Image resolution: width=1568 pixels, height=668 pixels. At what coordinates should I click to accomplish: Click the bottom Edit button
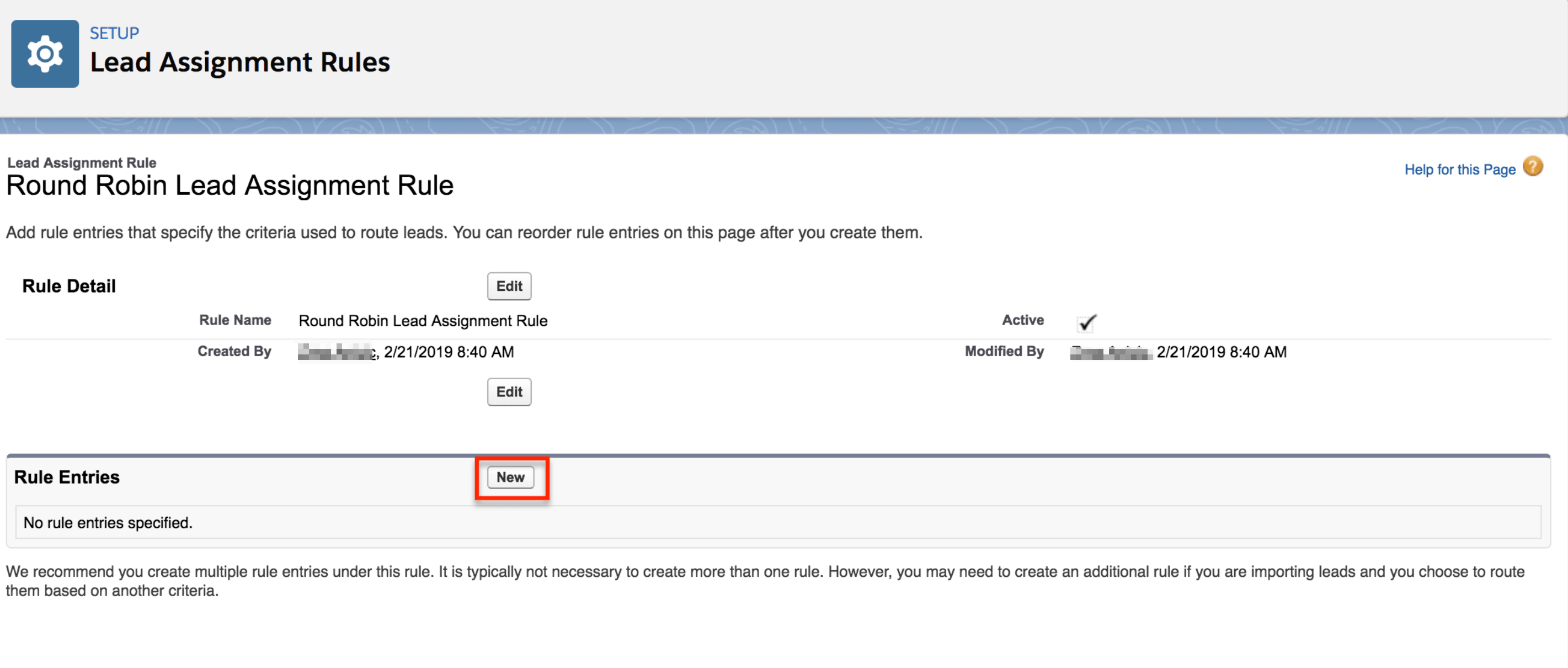point(509,391)
